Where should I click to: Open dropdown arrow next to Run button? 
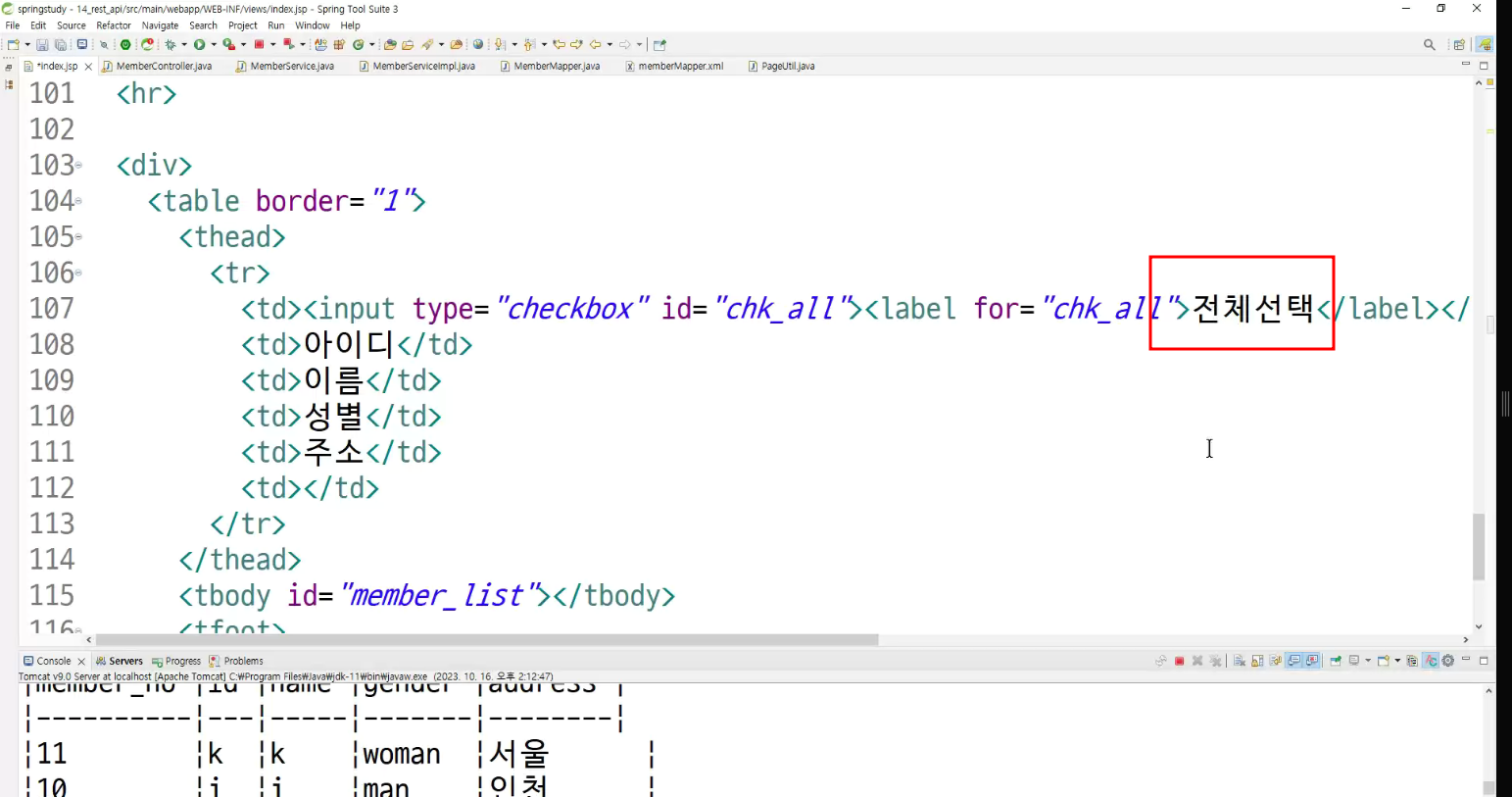pos(214,45)
